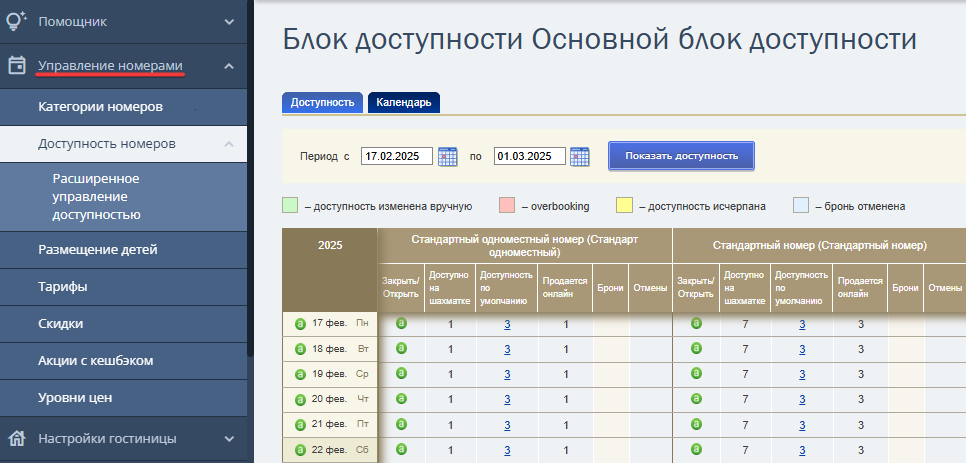Switch to the Доступность tab
The width and height of the screenshot is (966, 463).
point(322,102)
